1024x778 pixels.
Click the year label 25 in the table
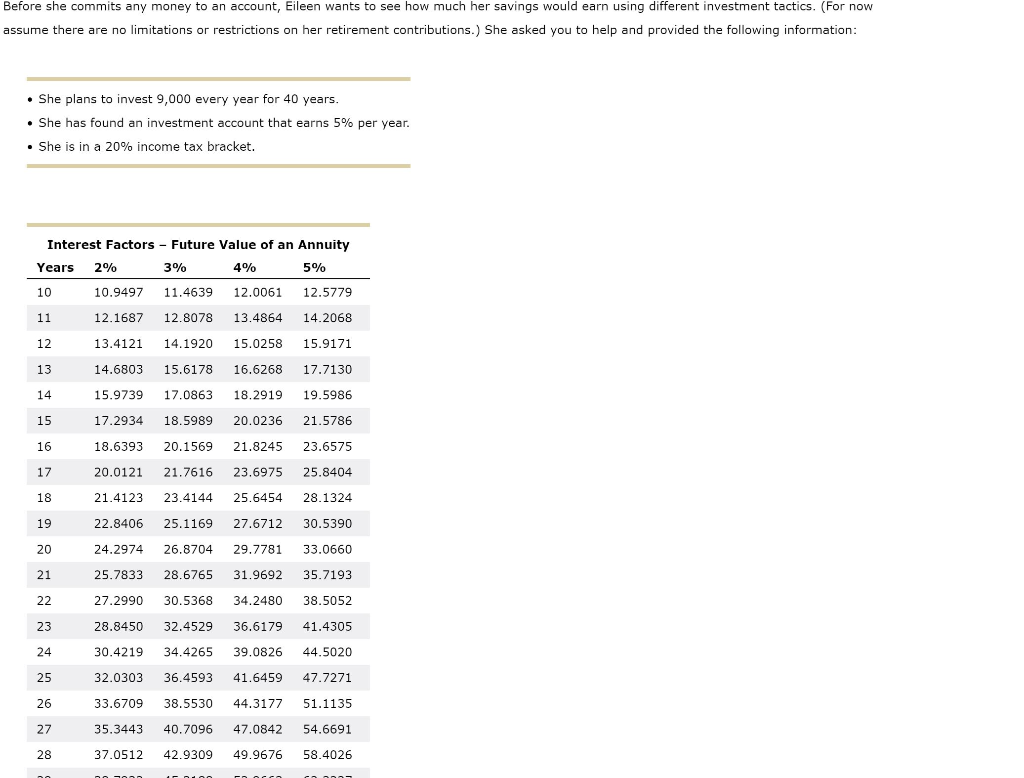coord(44,678)
